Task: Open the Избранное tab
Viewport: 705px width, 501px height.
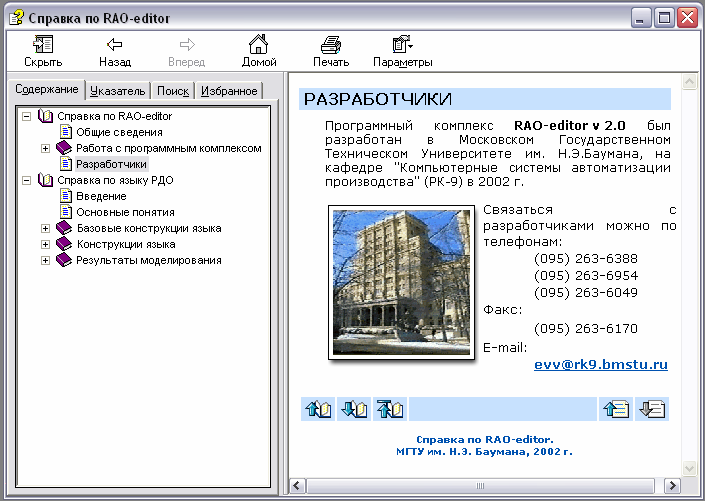Action: (229, 91)
